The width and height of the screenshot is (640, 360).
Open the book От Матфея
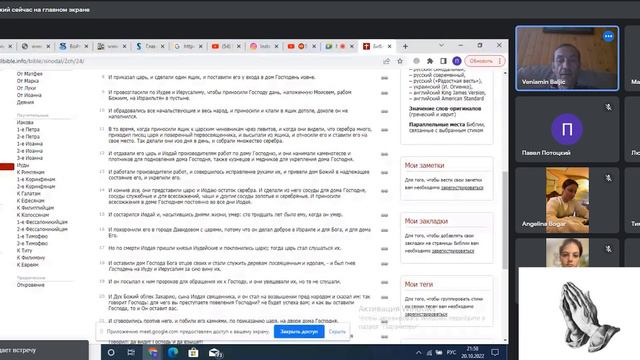tap(30, 74)
